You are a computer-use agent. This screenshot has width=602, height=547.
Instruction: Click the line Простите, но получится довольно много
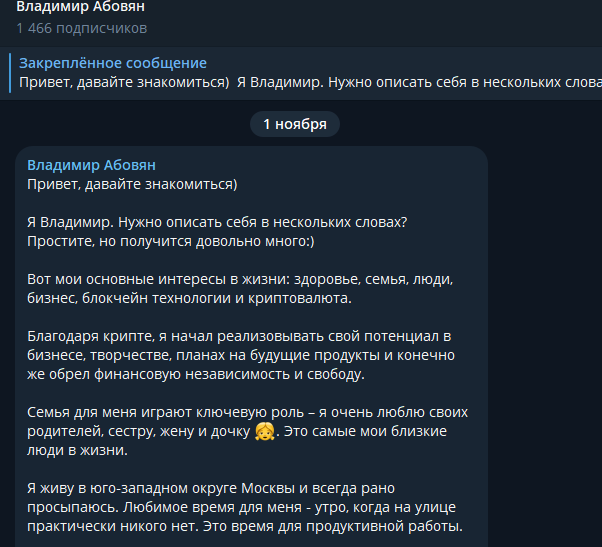point(171,241)
